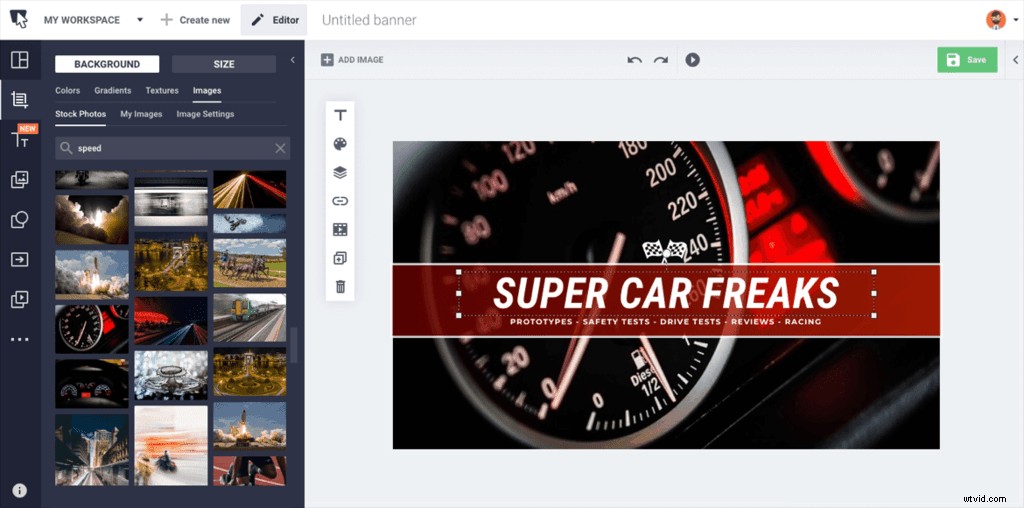Click the search magnifier icon
Image resolution: width=1024 pixels, height=508 pixels.
point(66,148)
